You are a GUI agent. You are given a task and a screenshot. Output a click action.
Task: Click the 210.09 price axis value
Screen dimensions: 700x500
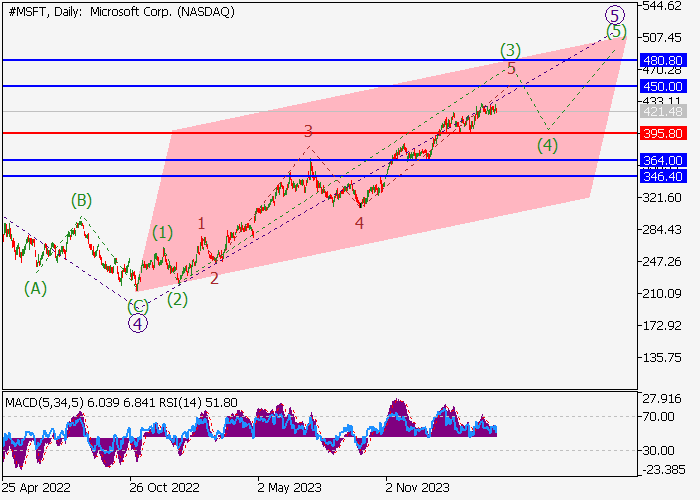(x=662, y=294)
